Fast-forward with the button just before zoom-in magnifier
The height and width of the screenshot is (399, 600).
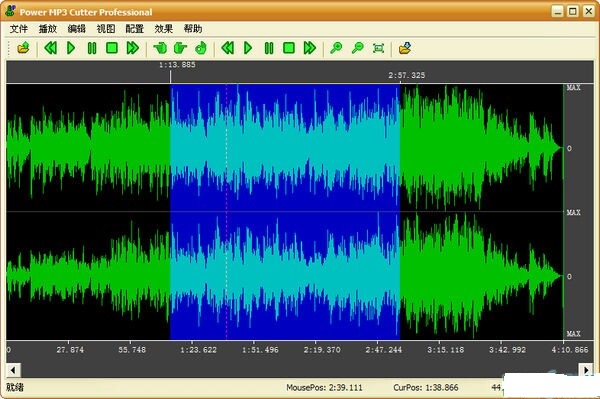pos(310,48)
